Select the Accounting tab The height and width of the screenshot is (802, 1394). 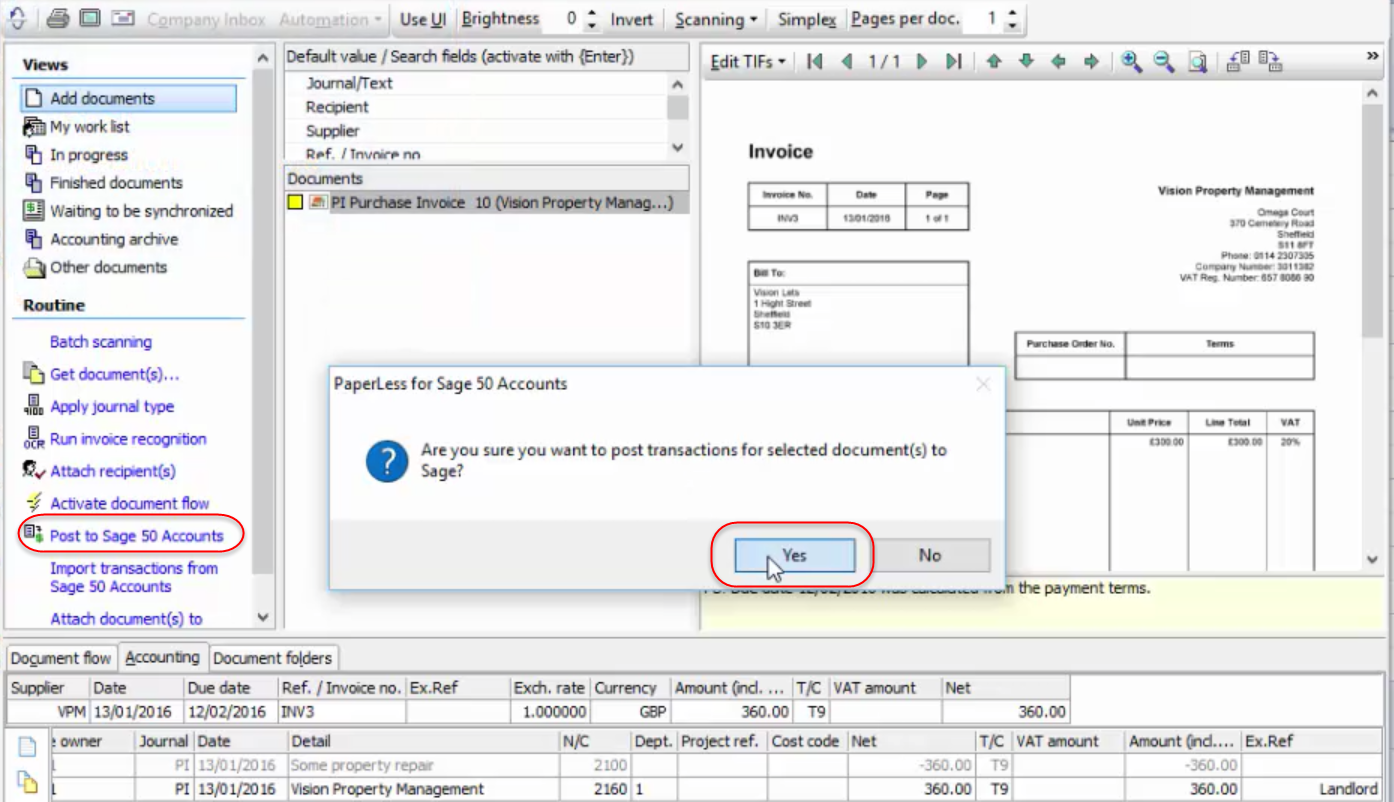tap(162, 657)
